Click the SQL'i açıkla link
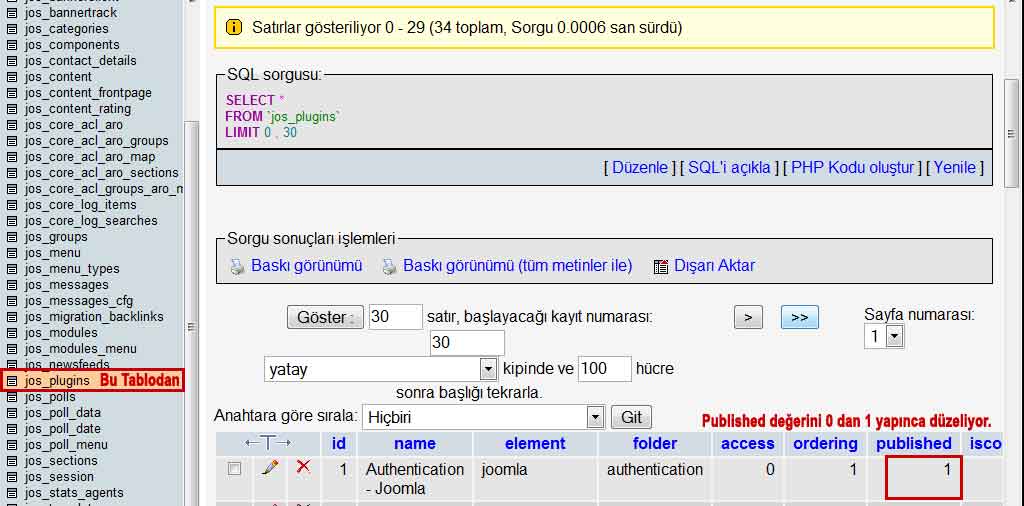 (729, 168)
